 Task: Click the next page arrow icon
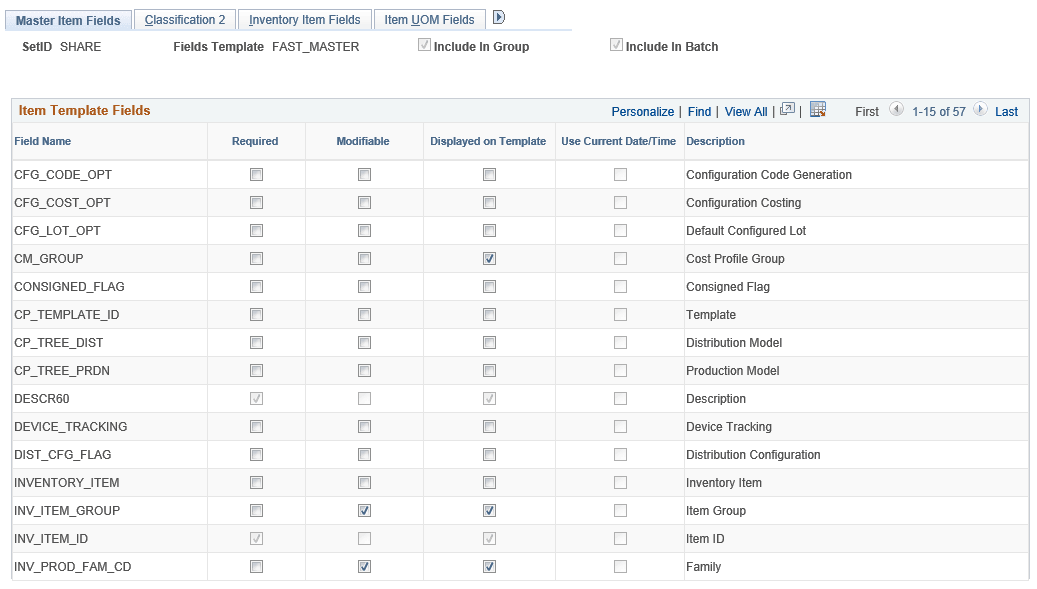979,111
